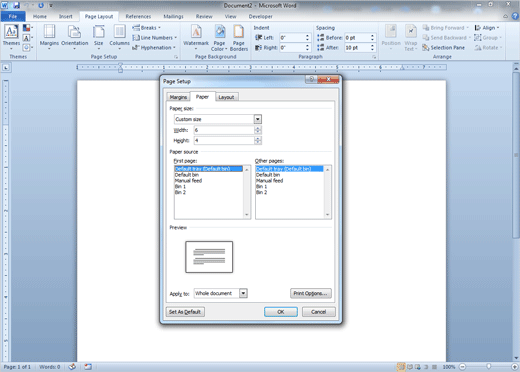Screen dimensions: 520x372
Task: Open Page Color picker in ribbon
Action: 219,38
